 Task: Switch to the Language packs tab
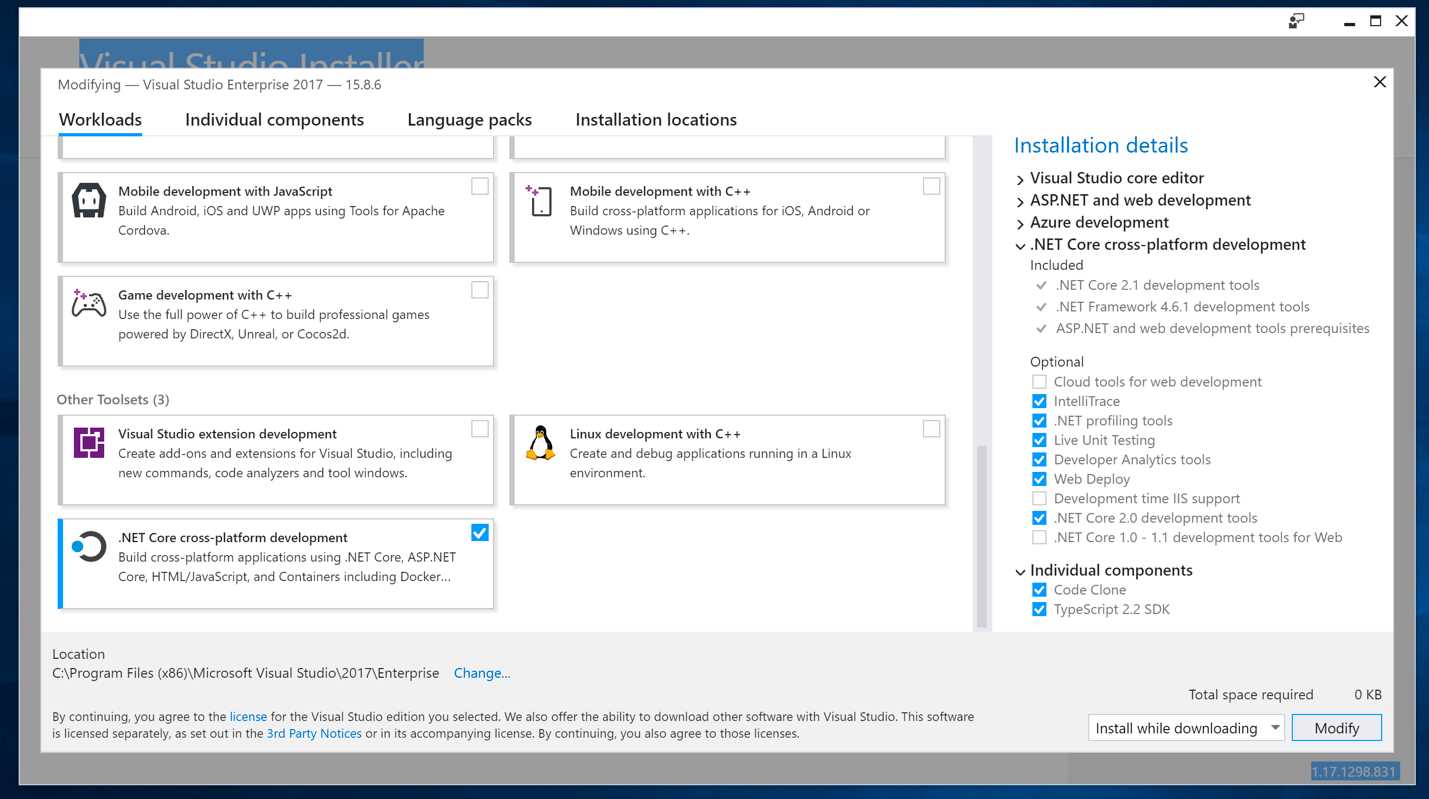468,119
